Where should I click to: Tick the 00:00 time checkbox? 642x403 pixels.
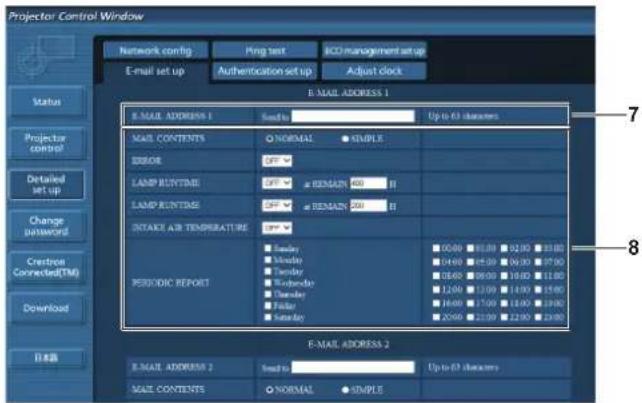436,248
